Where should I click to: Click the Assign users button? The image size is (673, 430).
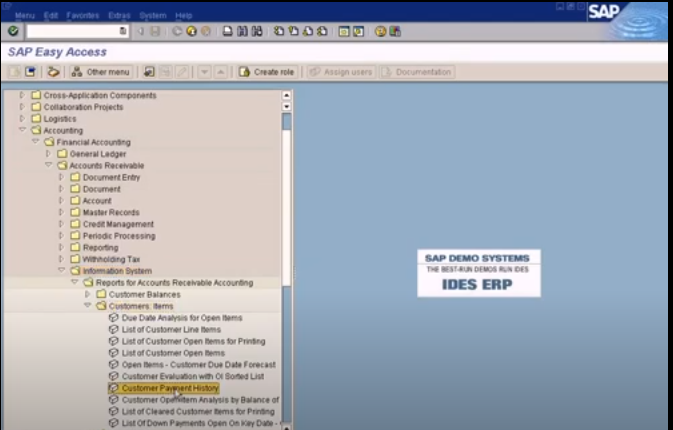[x=341, y=72]
